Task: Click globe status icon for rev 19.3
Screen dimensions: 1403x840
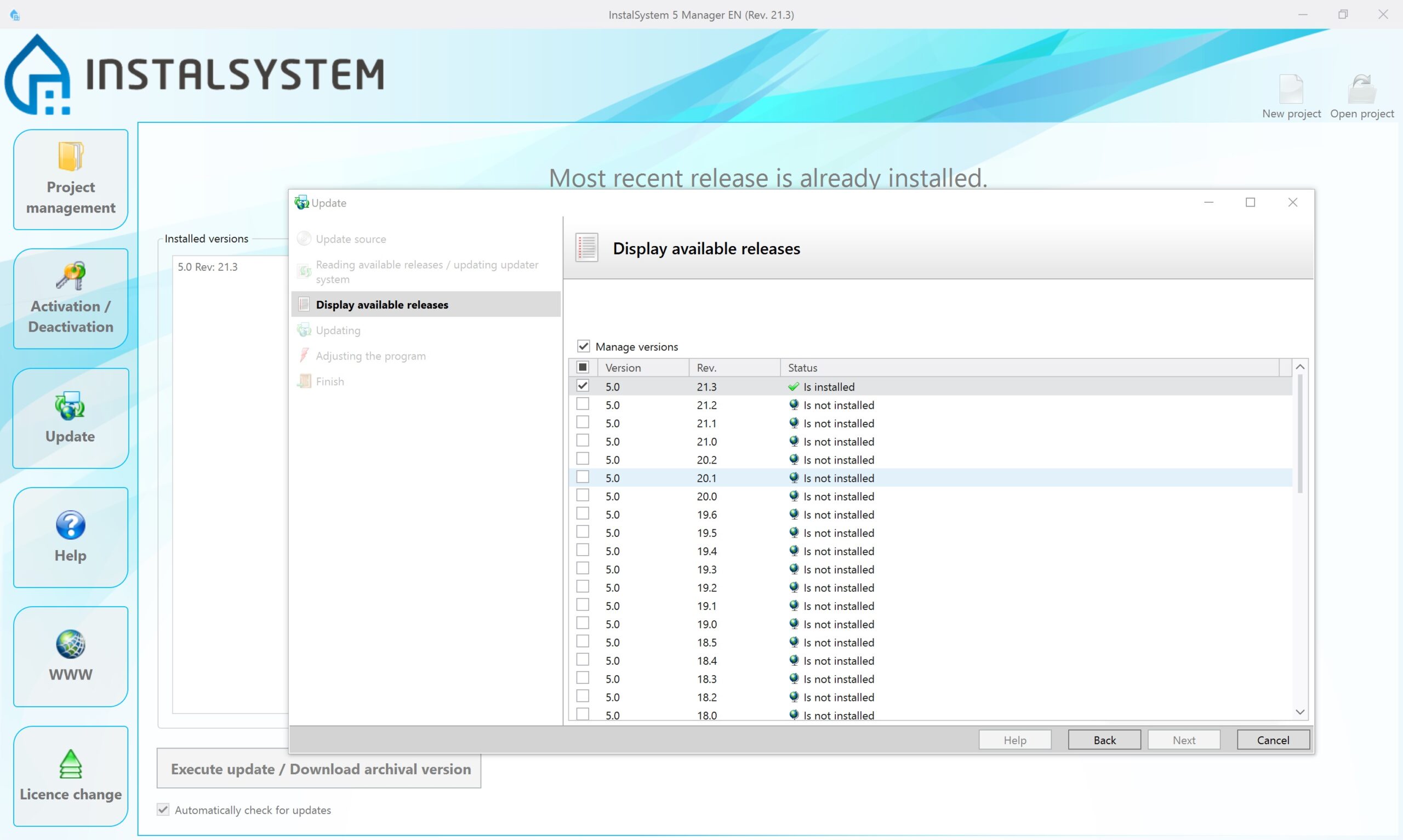Action: 794,569
